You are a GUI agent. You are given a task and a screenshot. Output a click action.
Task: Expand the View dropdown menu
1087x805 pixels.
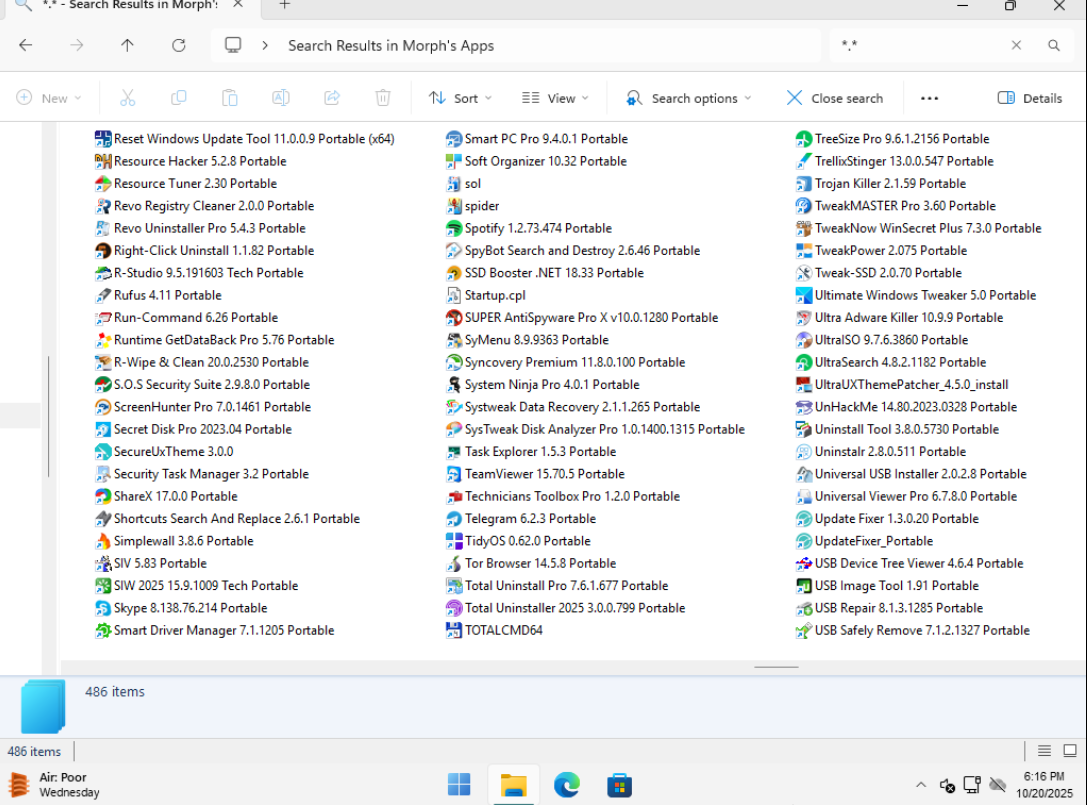(x=555, y=98)
